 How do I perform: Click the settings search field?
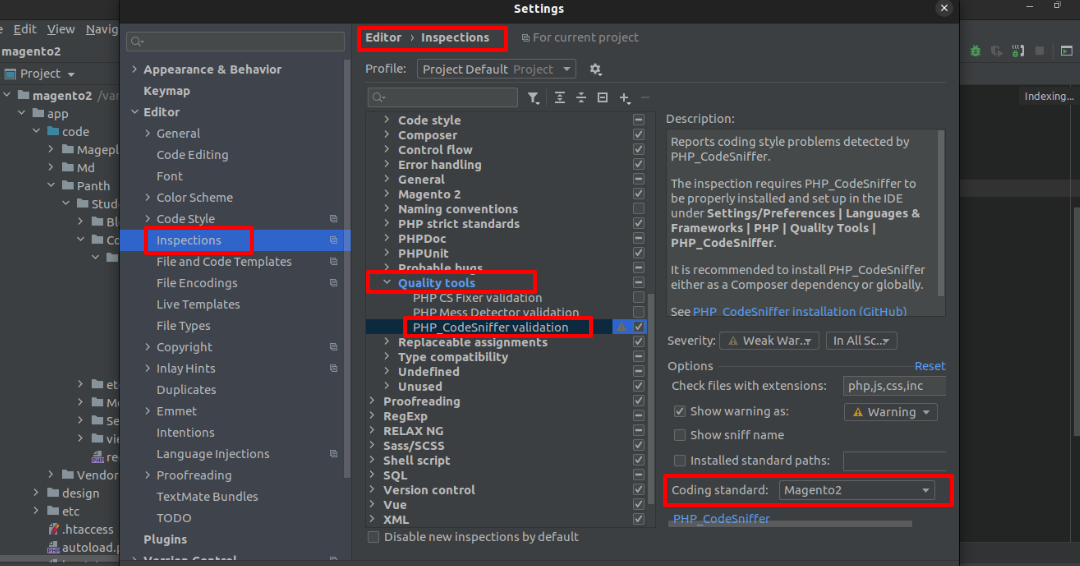pyautogui.click(x=236, y=41)
